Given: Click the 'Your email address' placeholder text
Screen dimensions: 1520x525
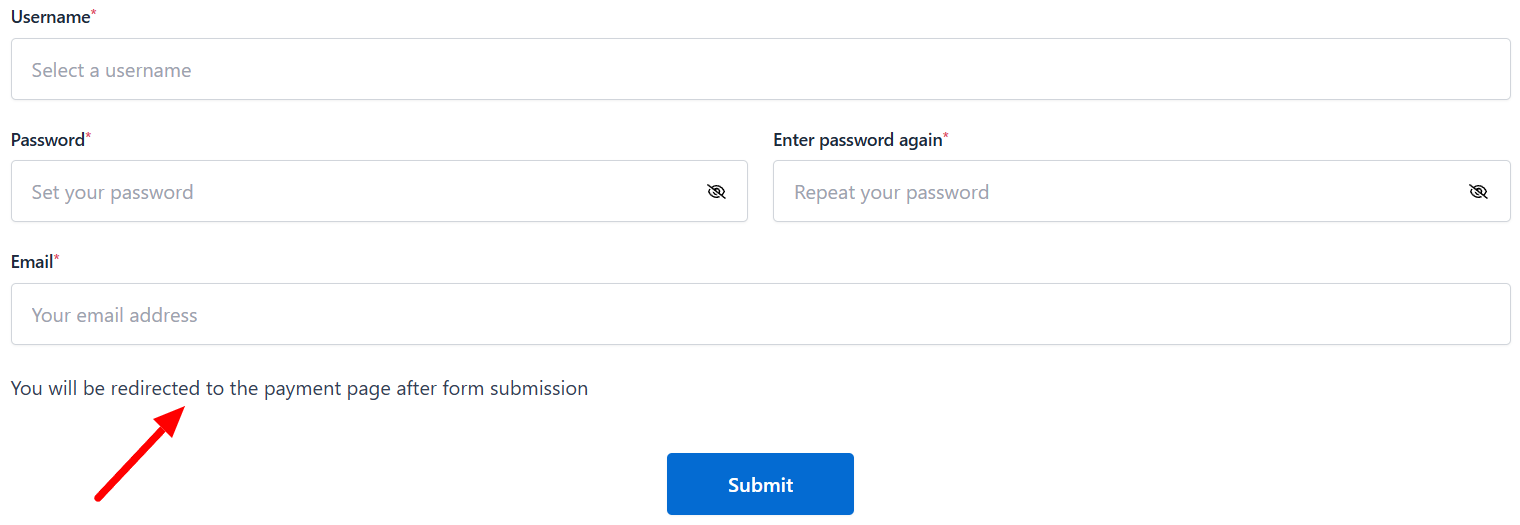Looking at the screenshot, I should point(114,315).
